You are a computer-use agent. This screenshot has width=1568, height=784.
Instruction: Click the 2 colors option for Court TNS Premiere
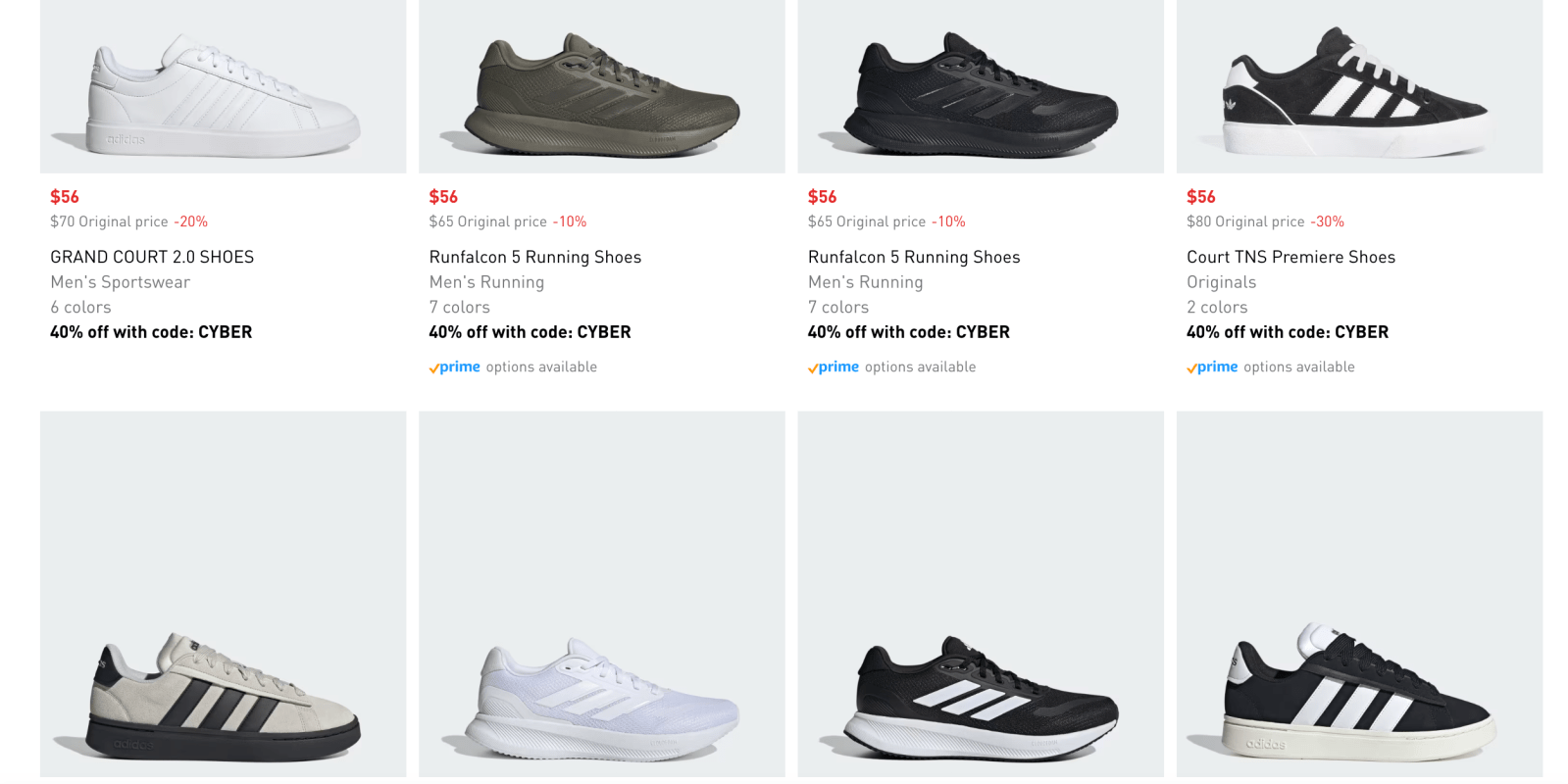pyautogui.click(x=1216, y=307)
